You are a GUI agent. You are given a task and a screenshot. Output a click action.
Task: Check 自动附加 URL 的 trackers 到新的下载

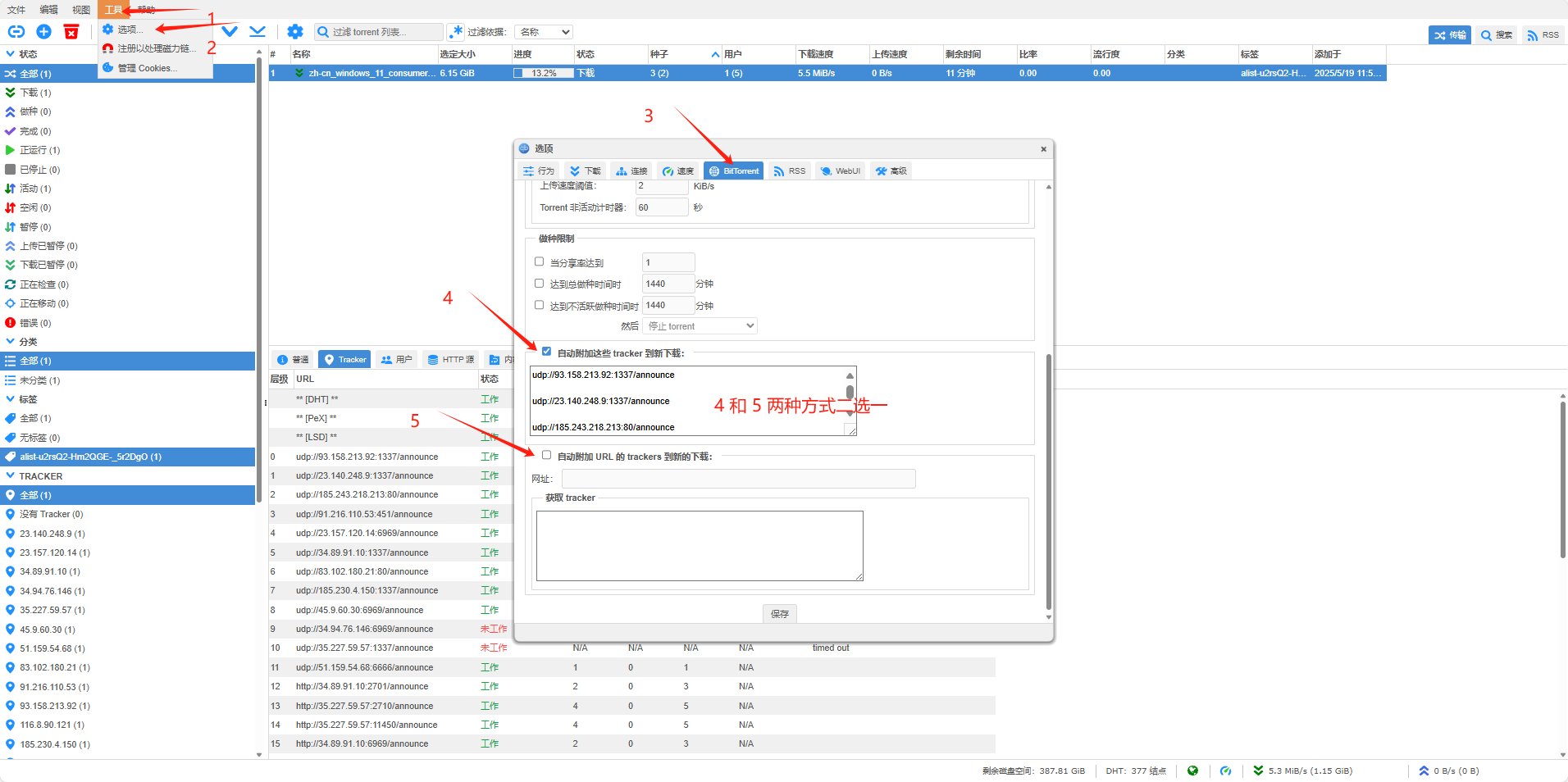[x=546, y=455]
